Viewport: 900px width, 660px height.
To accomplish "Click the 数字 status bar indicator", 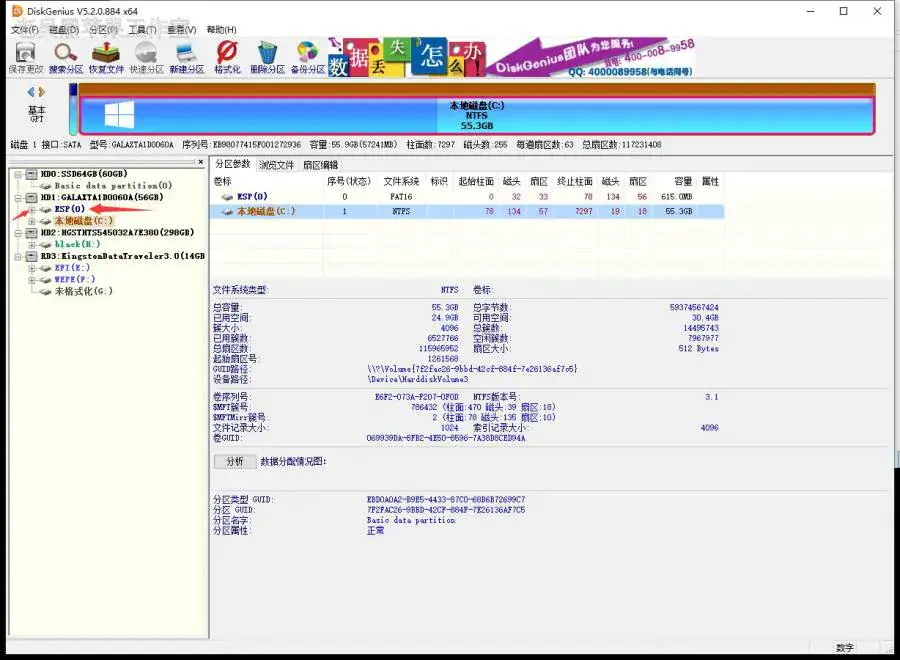I will pos(844,647).
